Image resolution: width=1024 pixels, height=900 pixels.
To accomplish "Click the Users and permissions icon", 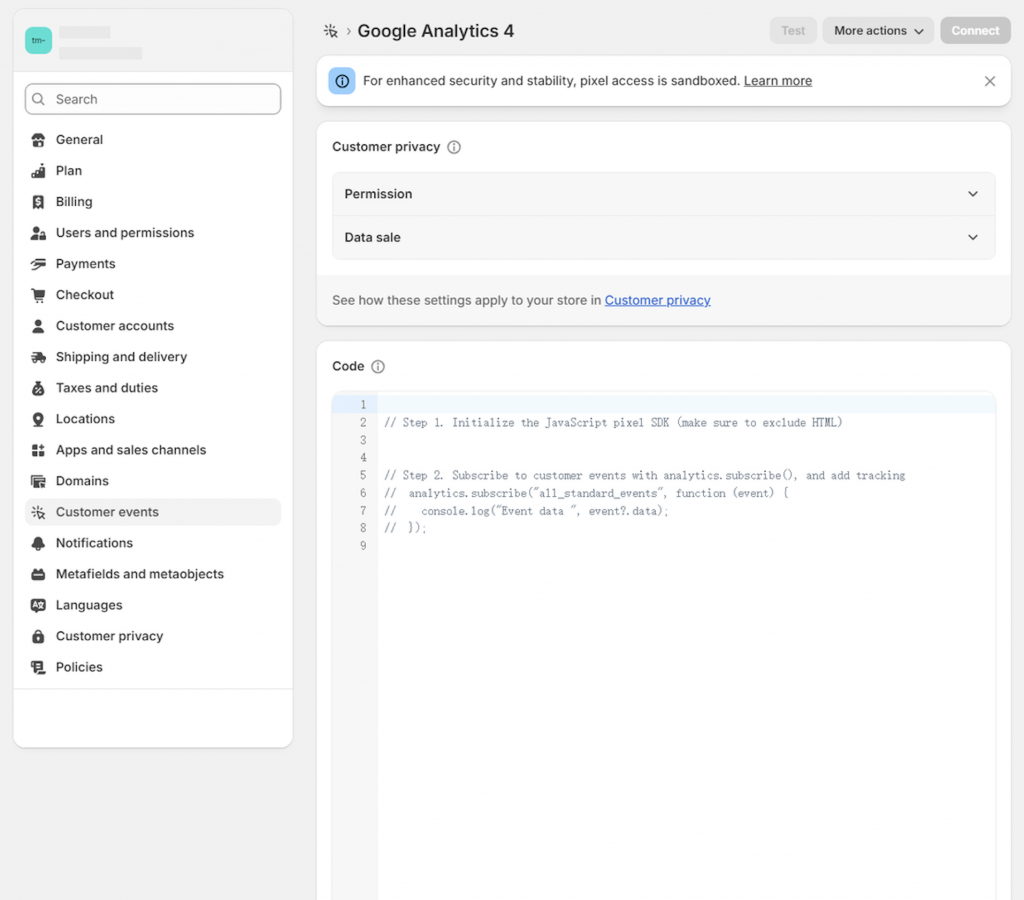I will click(39, 233).
